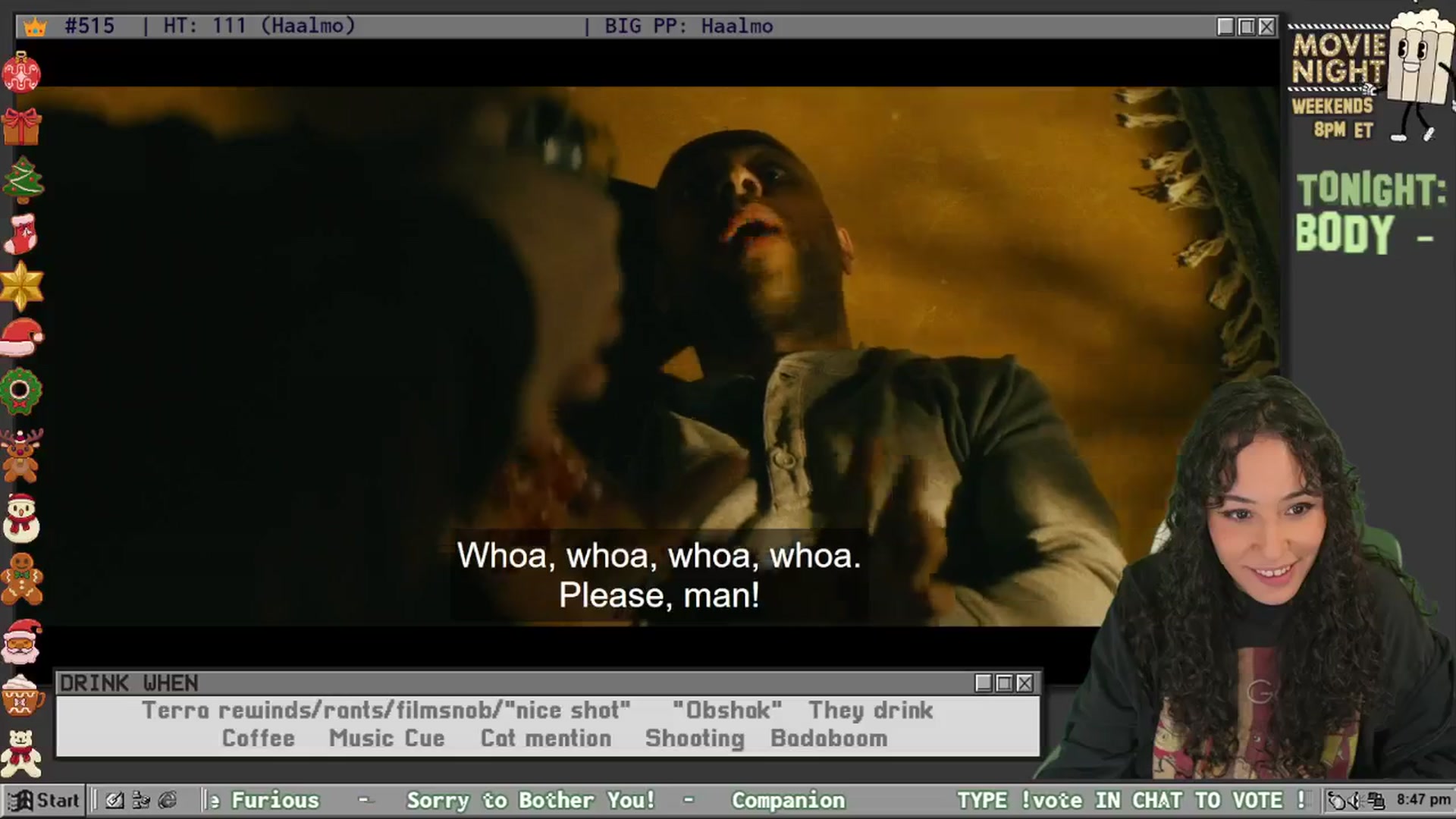The height and width of the screenshot is (819, 1456).
Task: Click the Christmas tree icon
Action: [23, 180]
